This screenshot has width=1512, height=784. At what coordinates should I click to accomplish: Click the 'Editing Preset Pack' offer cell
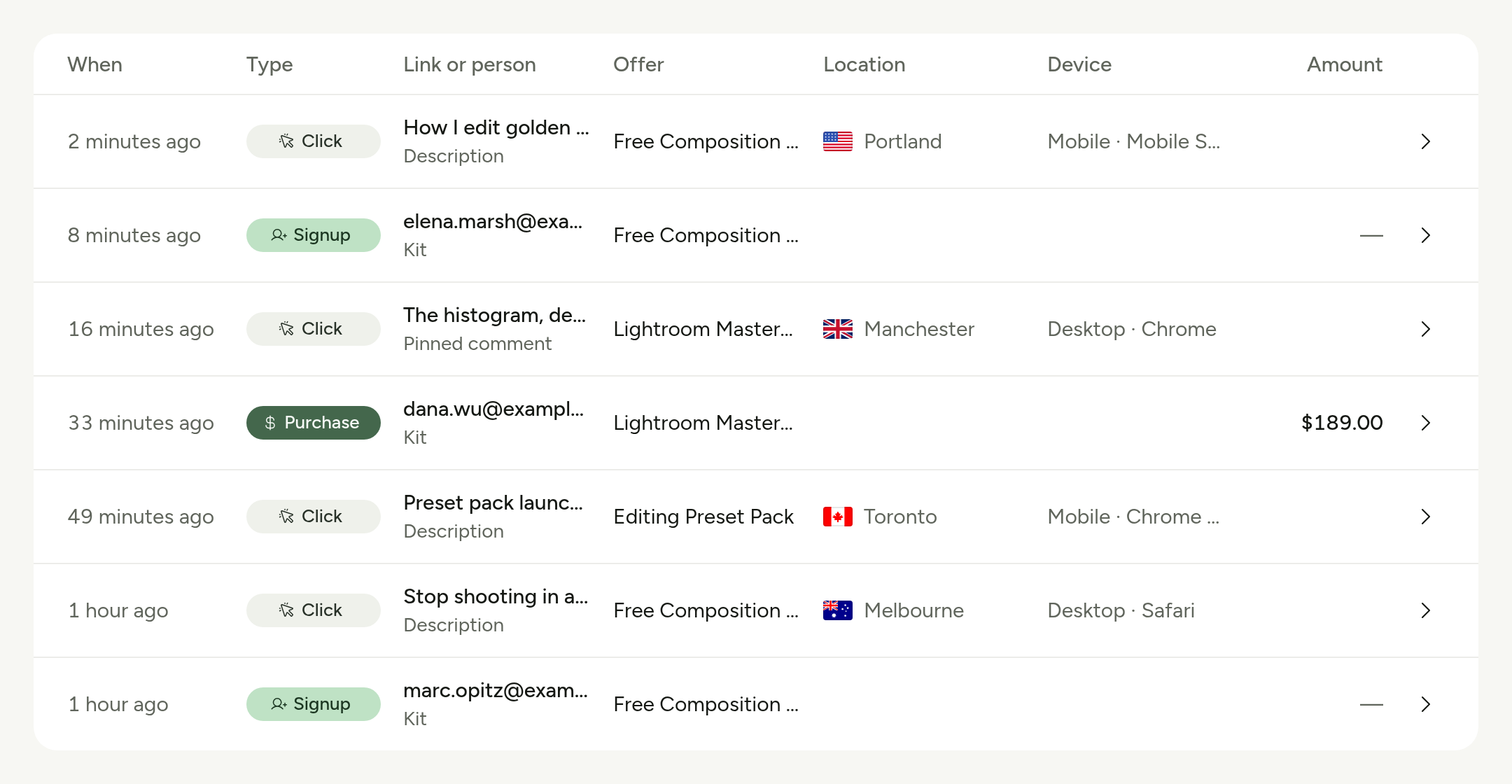pyautogui.click(x=703, y=517)
